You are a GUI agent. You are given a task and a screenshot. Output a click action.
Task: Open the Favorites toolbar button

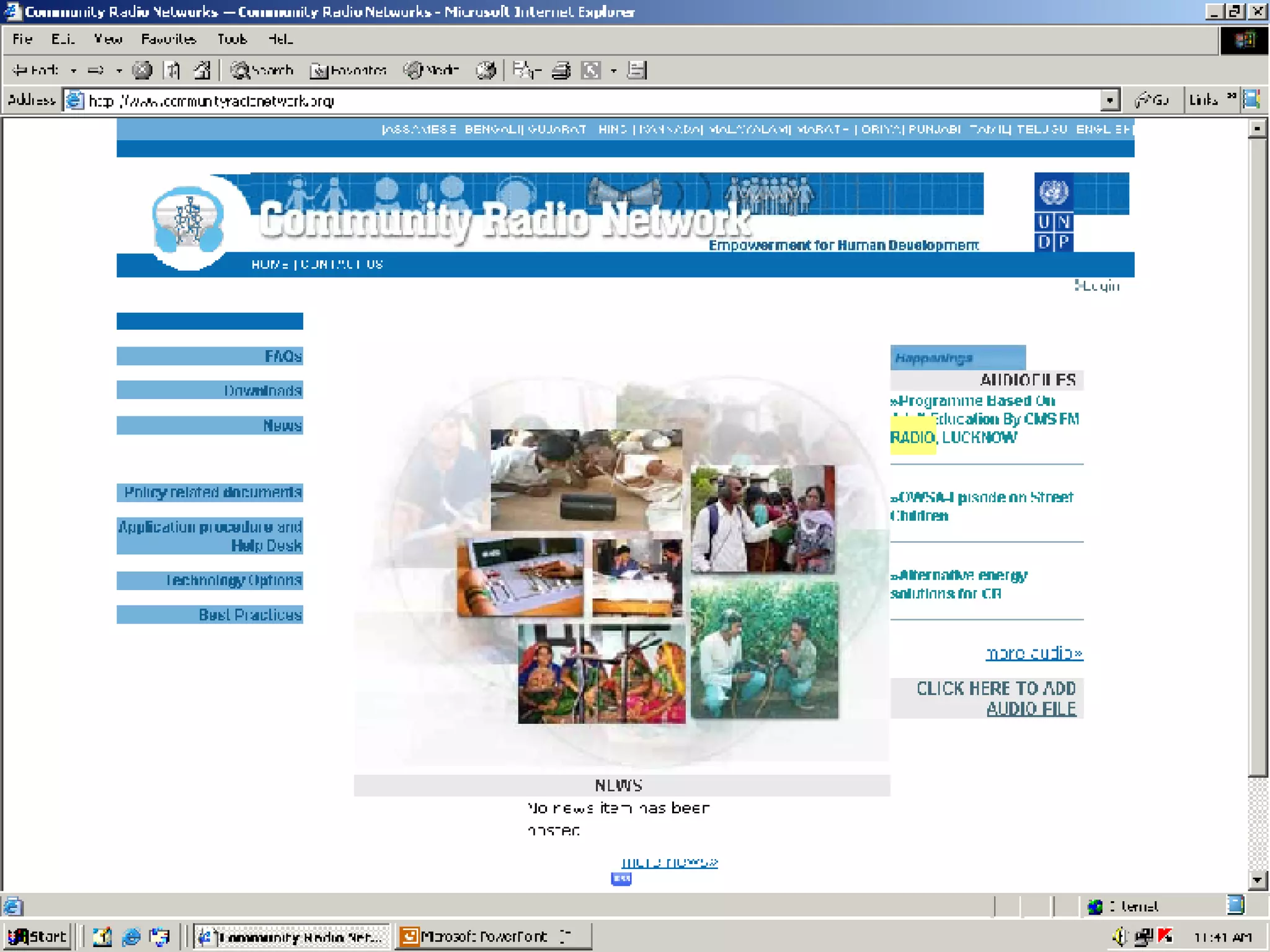point(349,71)
